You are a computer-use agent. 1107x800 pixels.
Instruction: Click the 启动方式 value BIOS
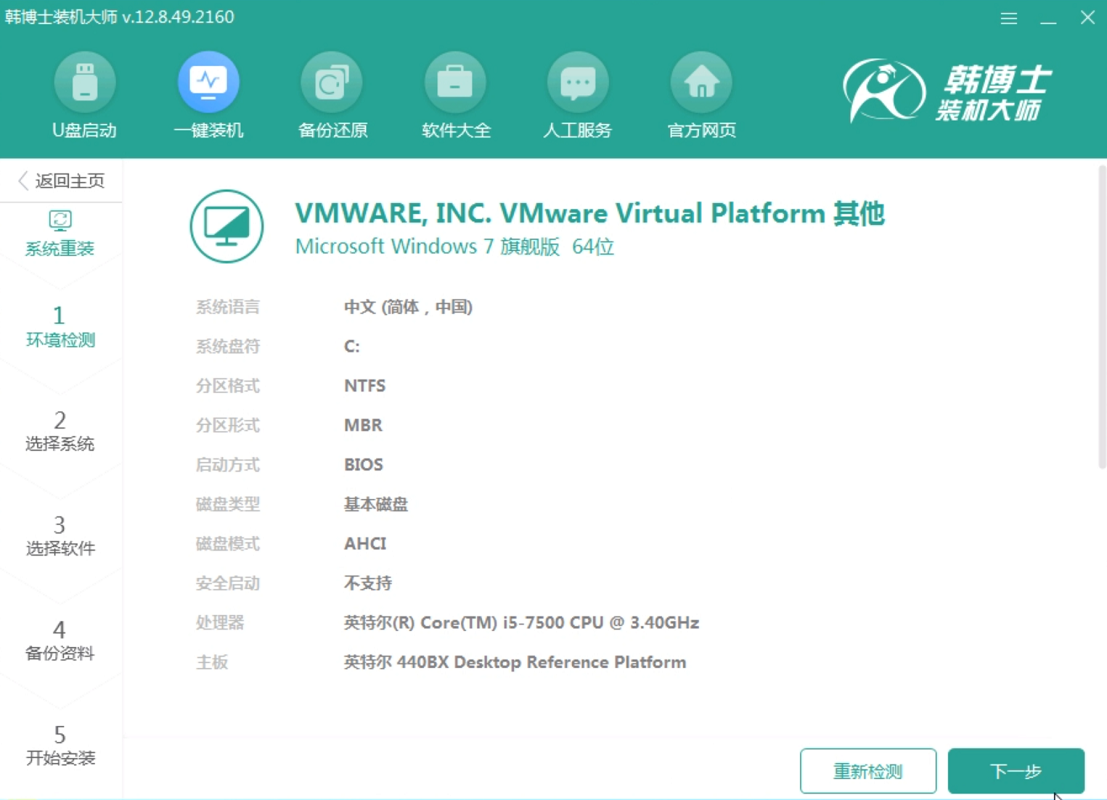click(364, 465)
